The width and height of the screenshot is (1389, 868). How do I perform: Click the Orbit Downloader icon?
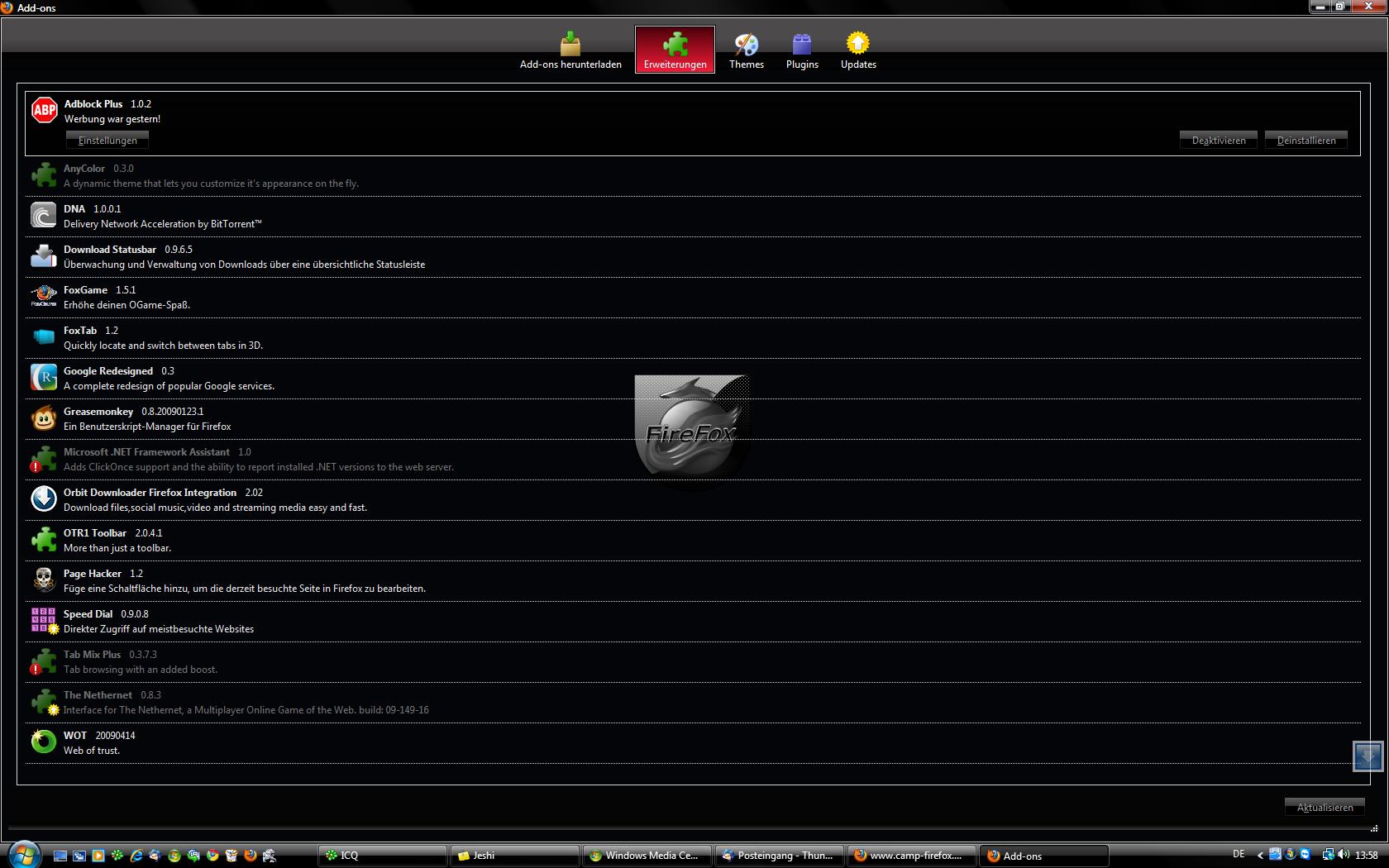(x=44, y=499)
